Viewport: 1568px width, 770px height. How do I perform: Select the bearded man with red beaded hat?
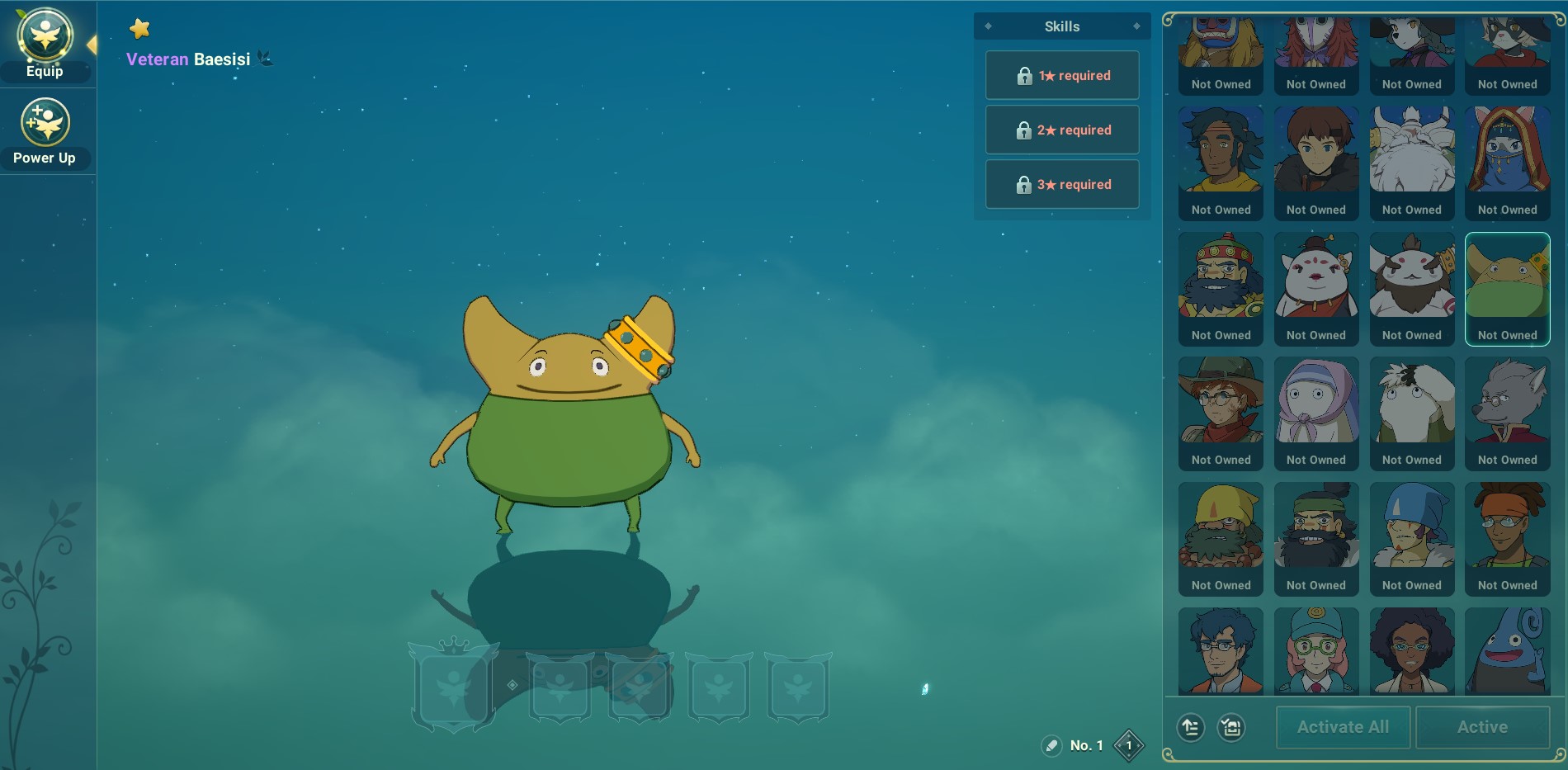1221,288
